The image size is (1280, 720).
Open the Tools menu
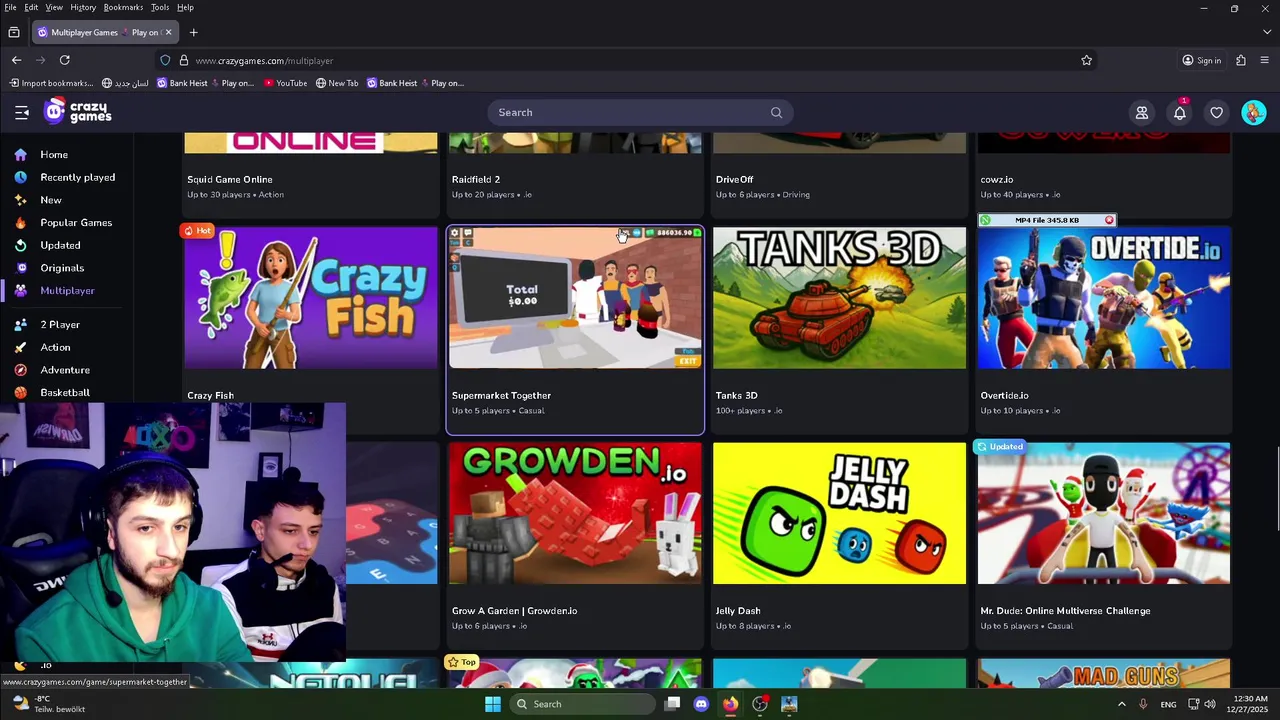(160, 7)
